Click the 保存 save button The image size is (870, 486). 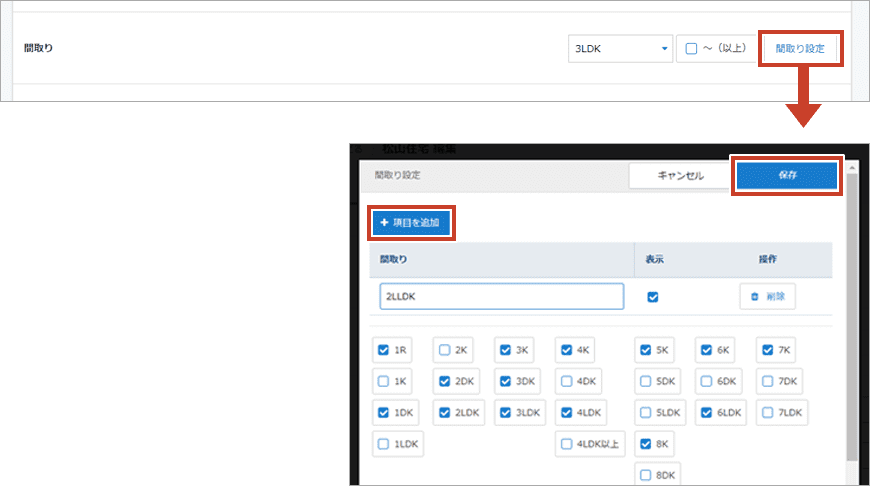[787, 175]
